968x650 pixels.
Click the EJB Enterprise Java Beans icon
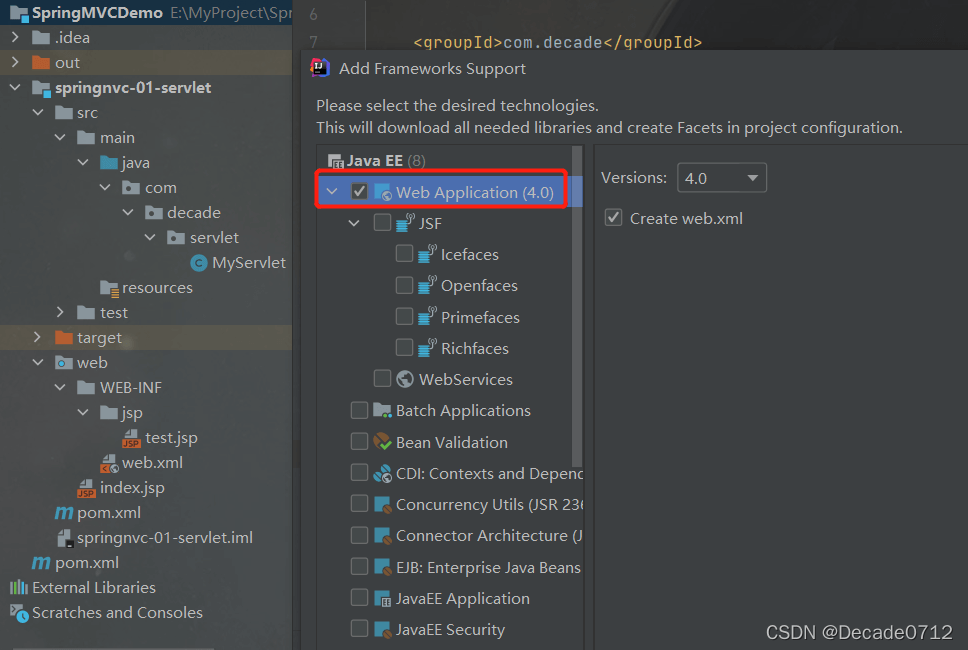pyautogui.click(x=383, y=567)
